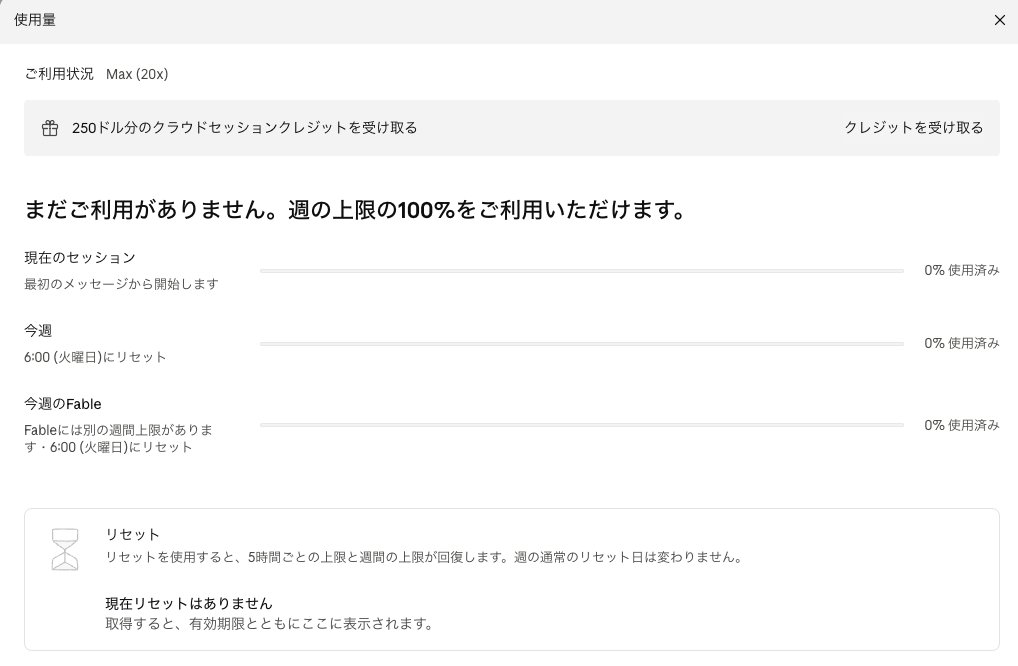Click the Max (20x) plan label
The image size is (1018, 666).
pos(137,74)
